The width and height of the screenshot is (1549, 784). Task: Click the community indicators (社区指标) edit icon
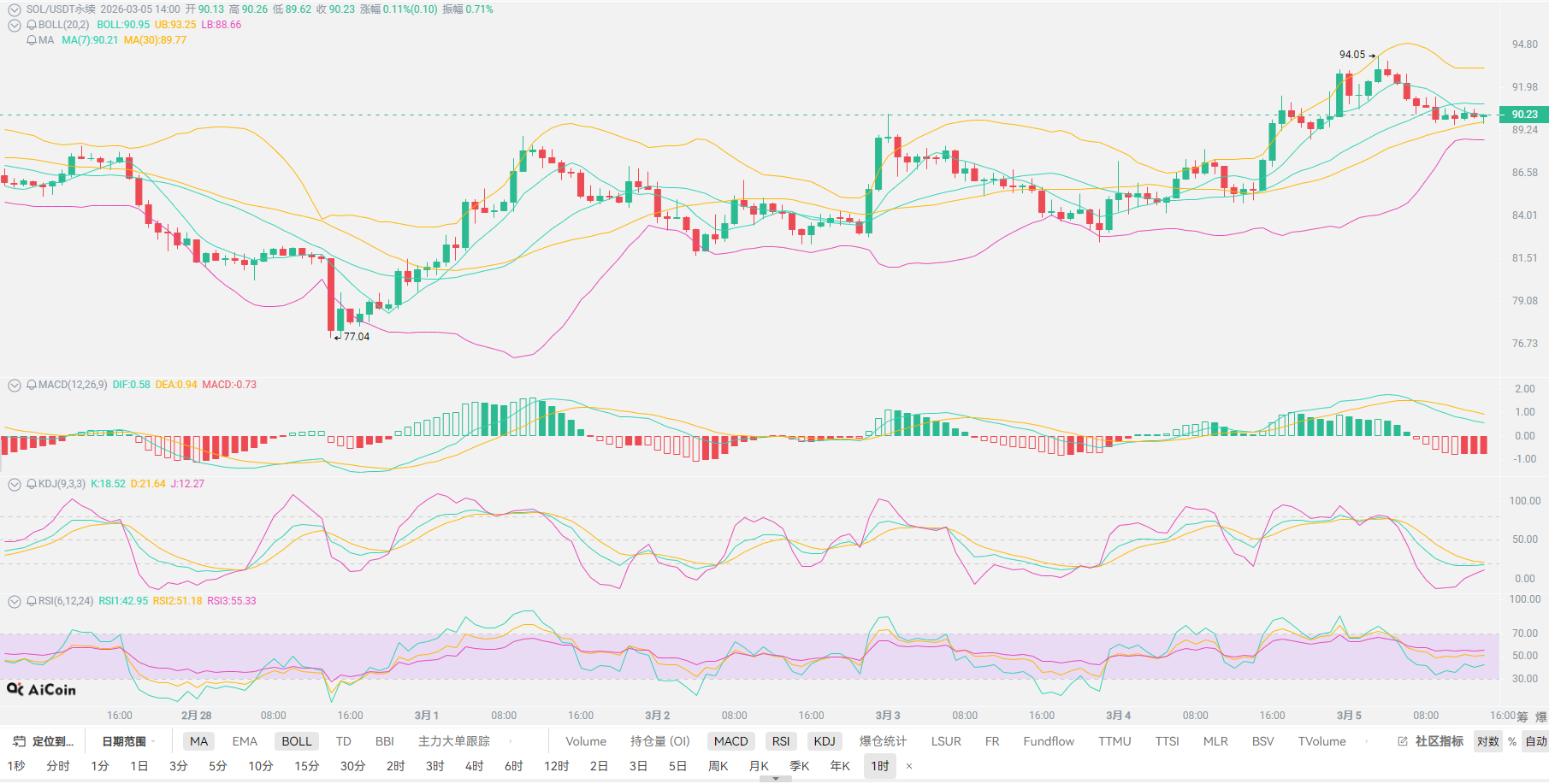1403,741
